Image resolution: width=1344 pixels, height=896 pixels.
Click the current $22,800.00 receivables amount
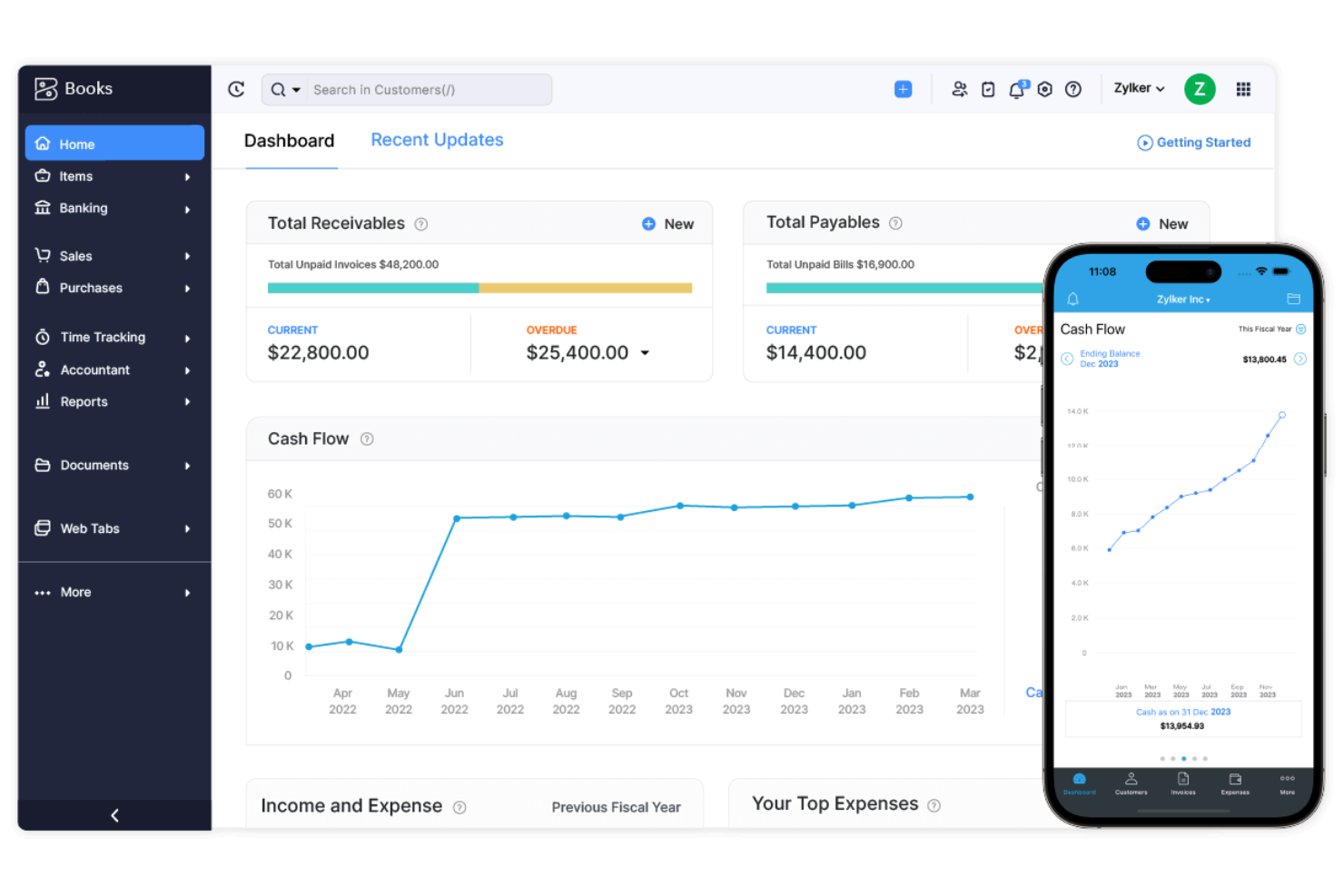point(318,352)
